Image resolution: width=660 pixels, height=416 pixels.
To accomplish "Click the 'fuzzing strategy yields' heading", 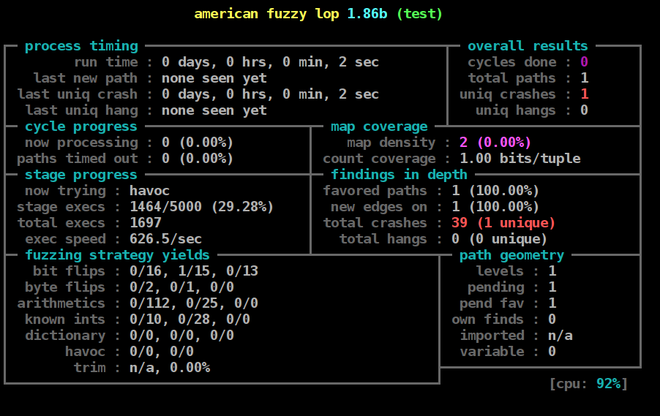I will [x=117, y=255].
